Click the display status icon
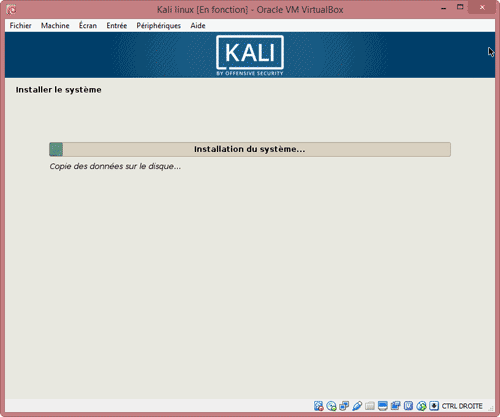Viewport: 500px width, 417px height. 383,406
